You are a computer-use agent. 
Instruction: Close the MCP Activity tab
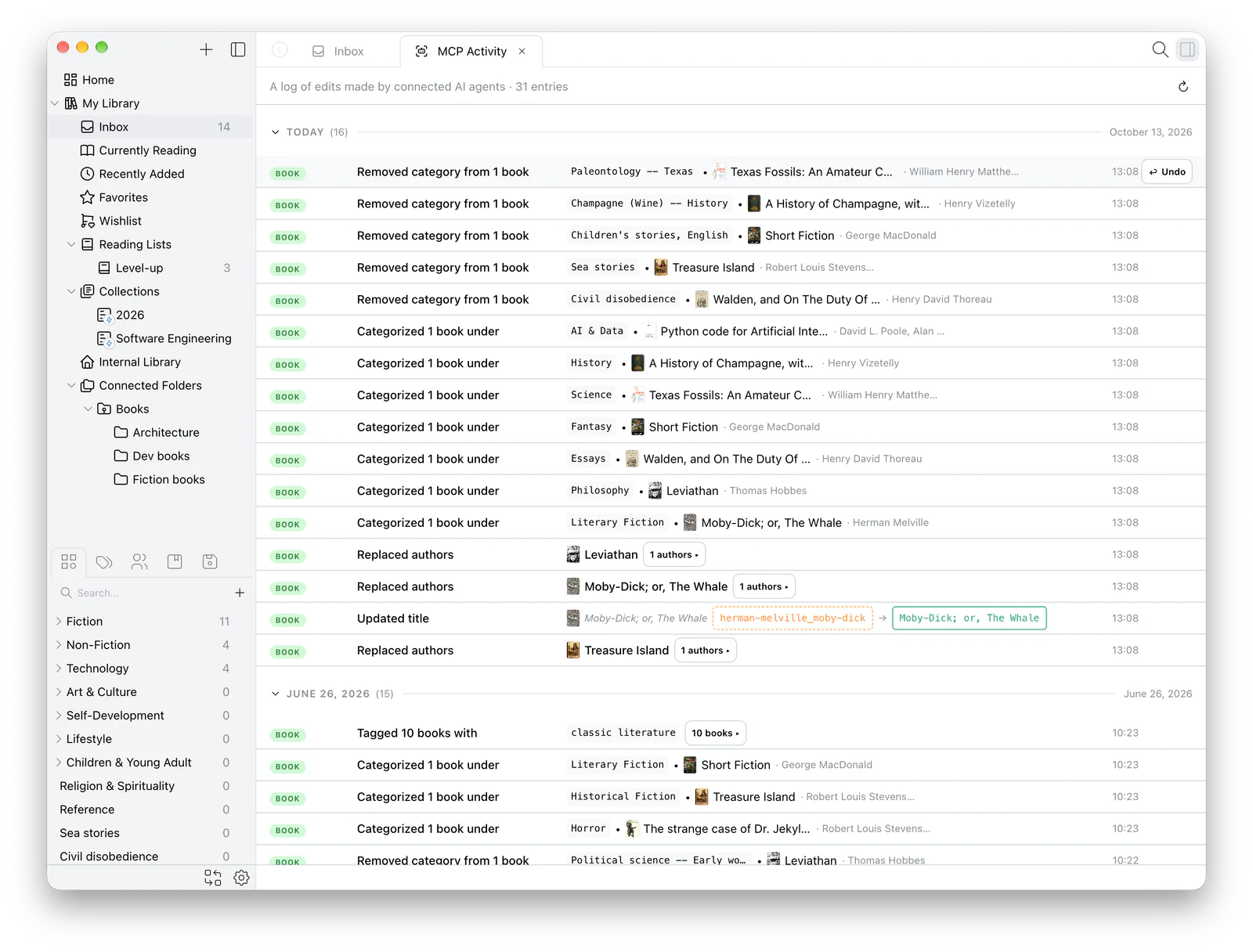pos(522,52)
